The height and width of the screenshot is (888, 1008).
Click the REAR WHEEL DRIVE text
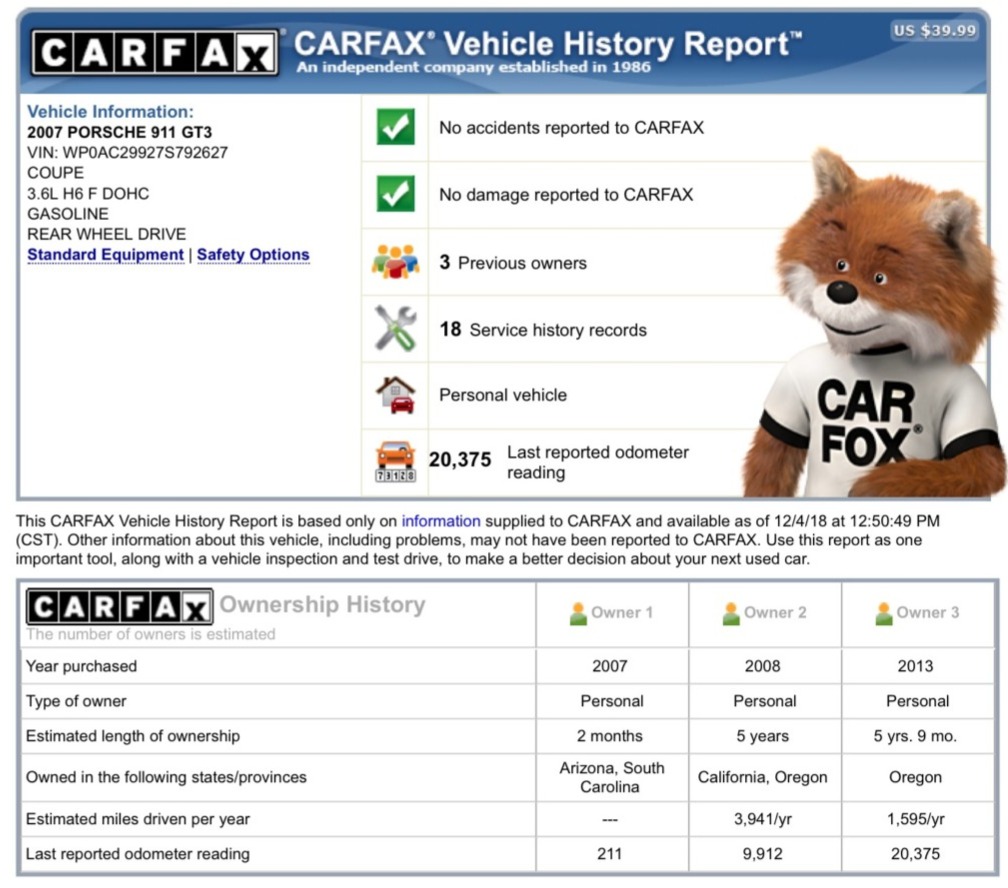(106, 234)
